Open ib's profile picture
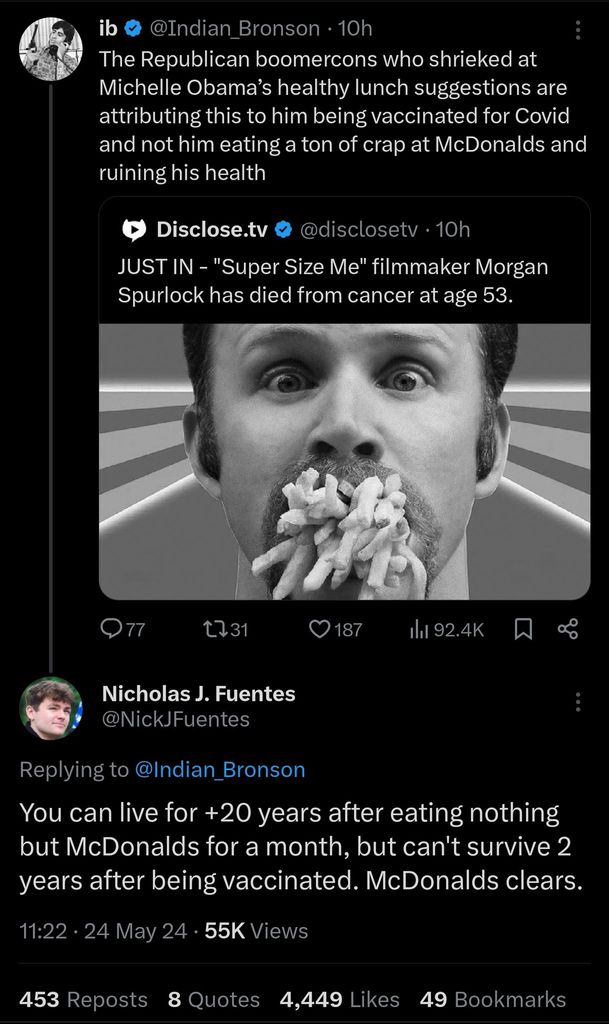The image size is (609, 1024). [50, 48]
